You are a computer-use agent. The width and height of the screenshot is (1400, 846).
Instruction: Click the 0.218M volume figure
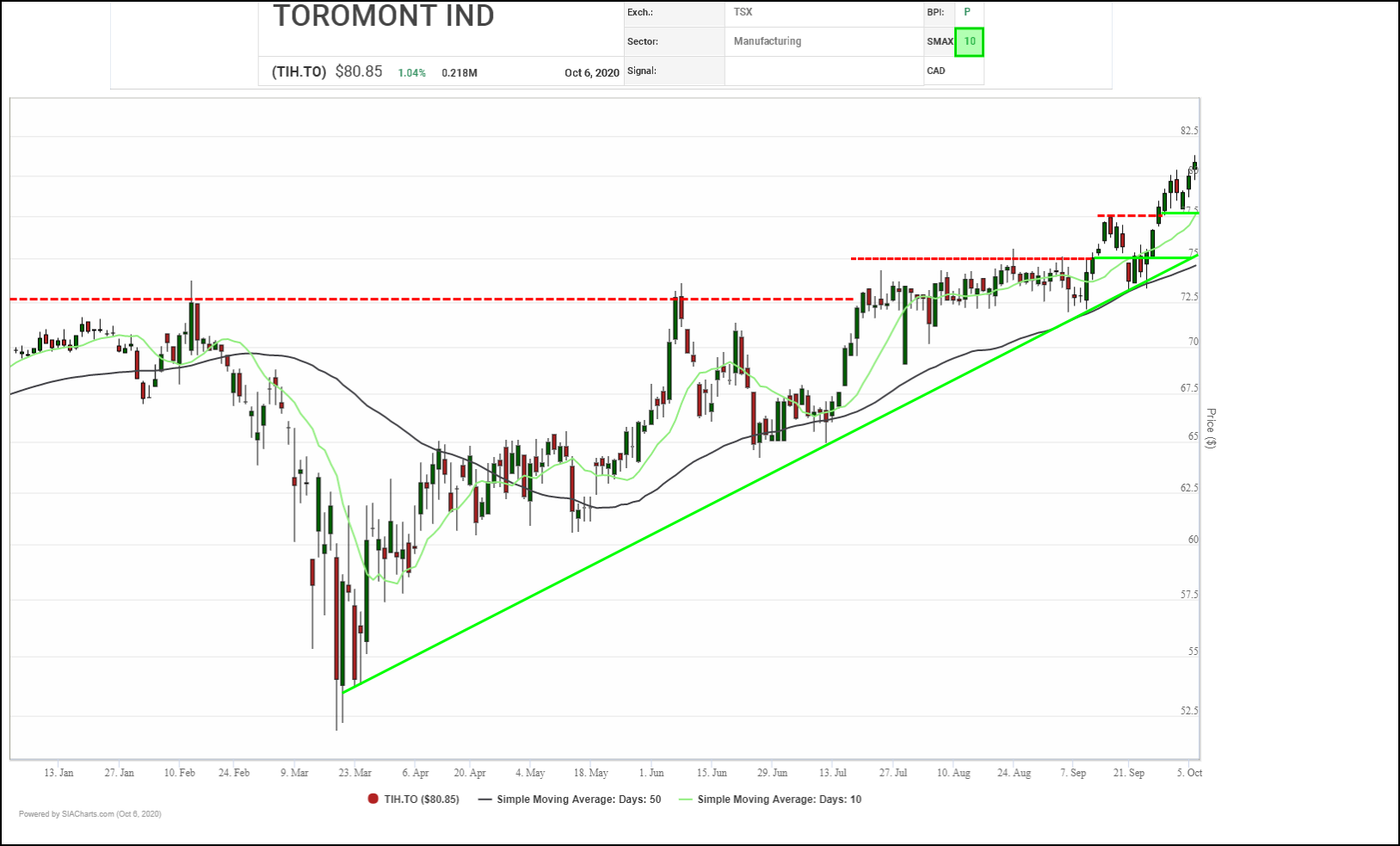[459, 73]
